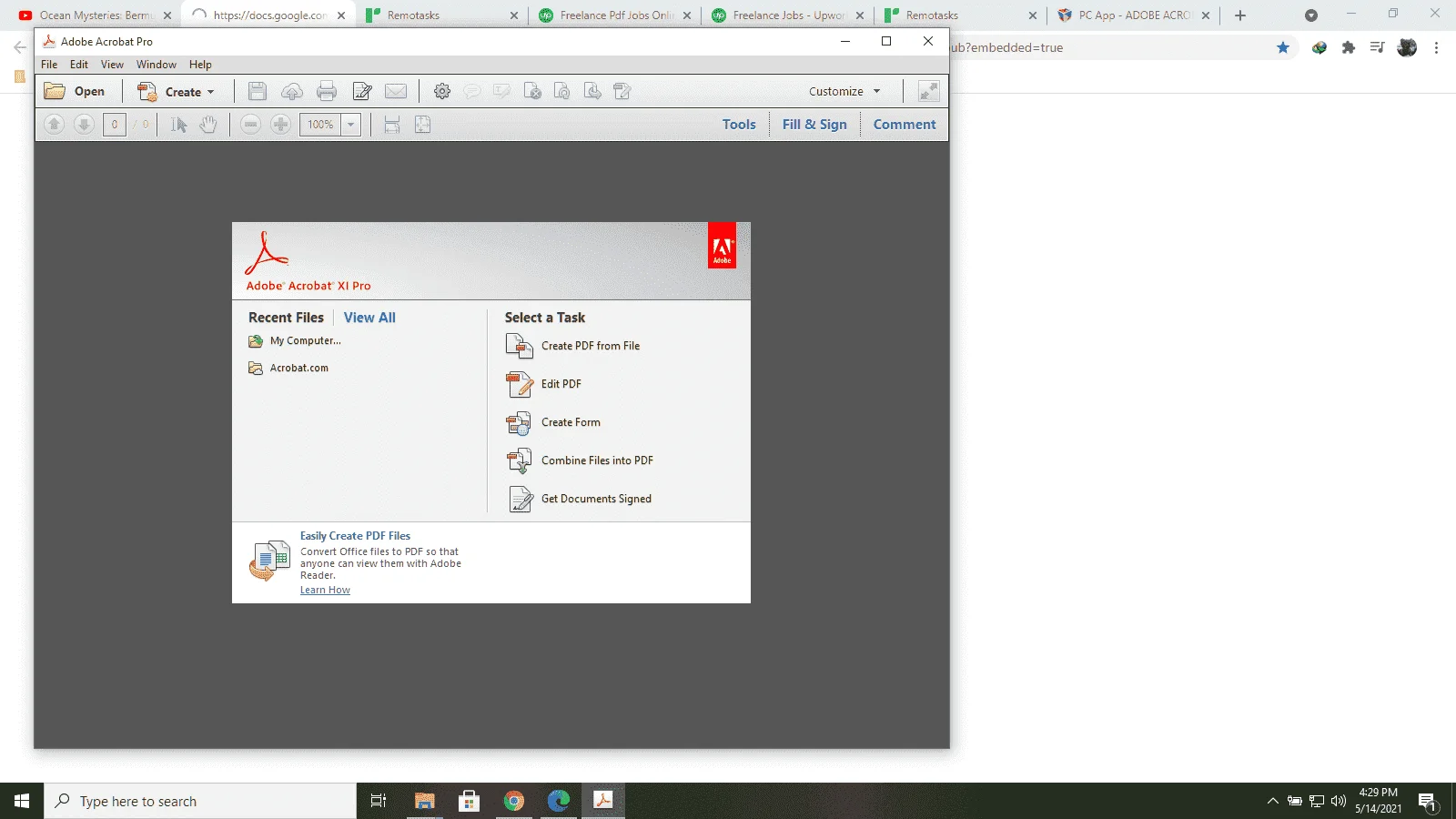Click the email envelope icon
1456x819 pixels.
396,91
